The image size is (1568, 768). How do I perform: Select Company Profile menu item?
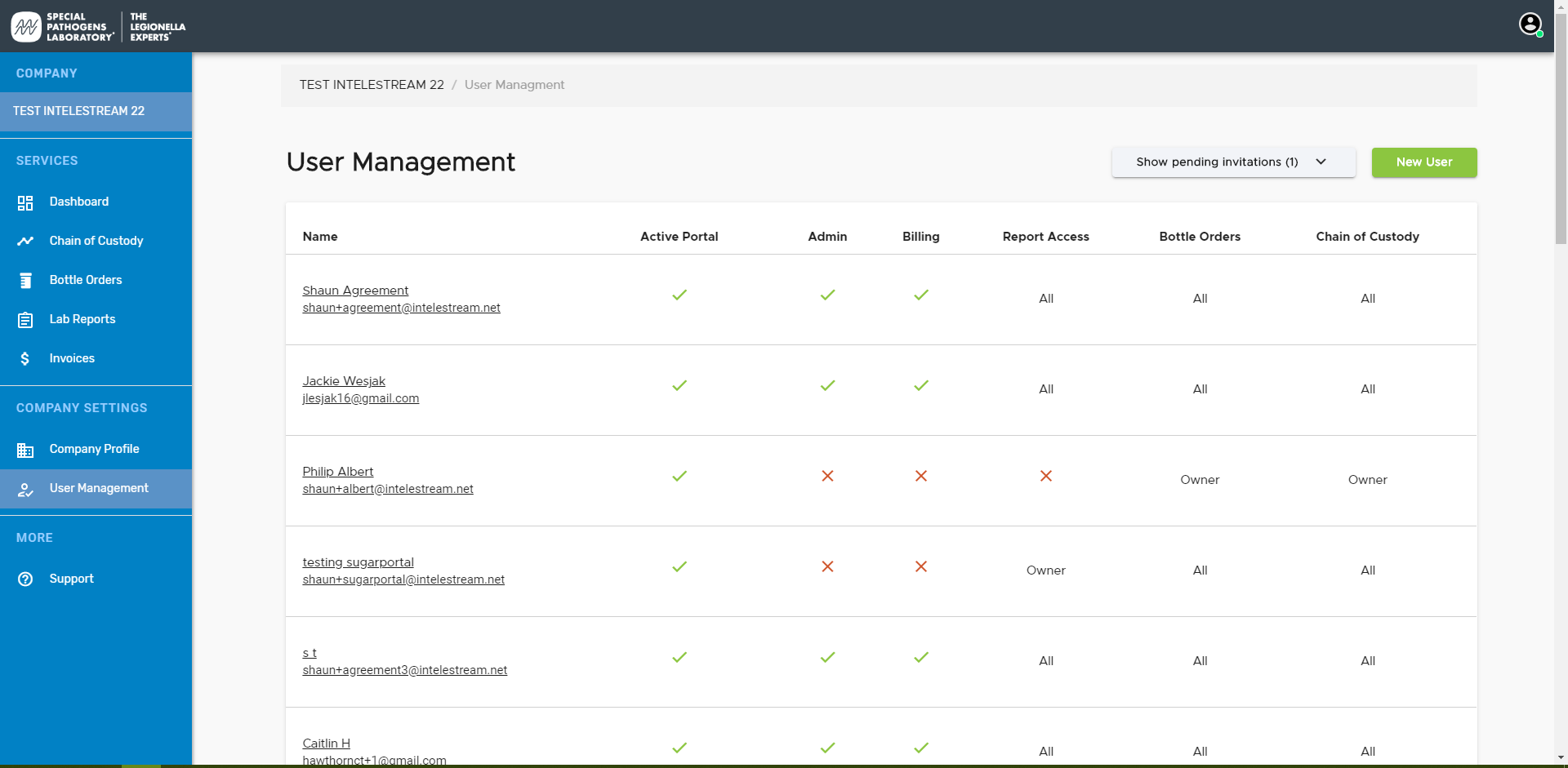tap(94, 449)
